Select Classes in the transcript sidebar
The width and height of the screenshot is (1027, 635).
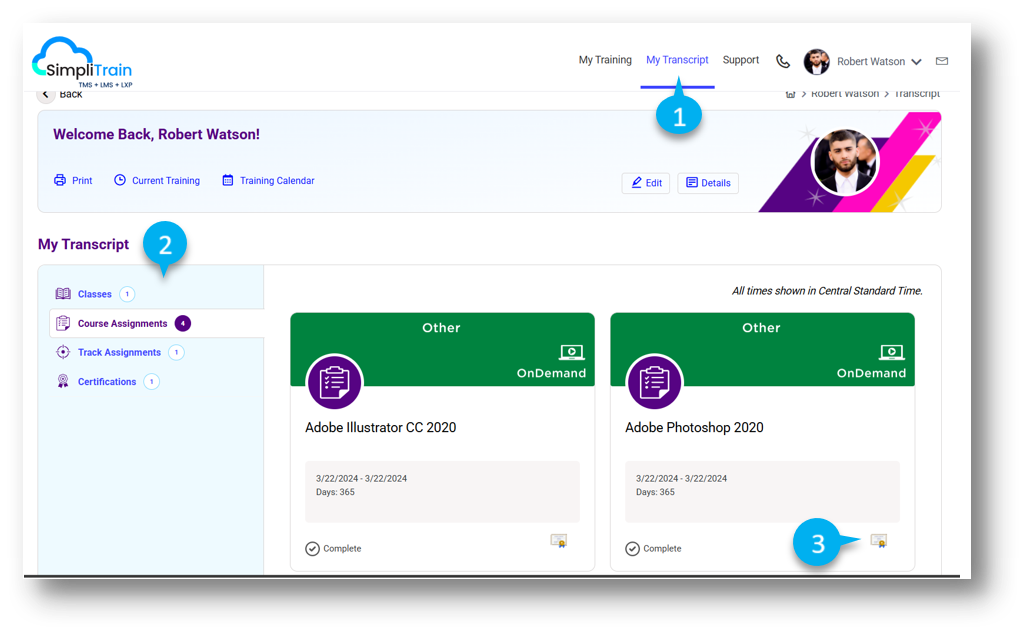point(94,294)
